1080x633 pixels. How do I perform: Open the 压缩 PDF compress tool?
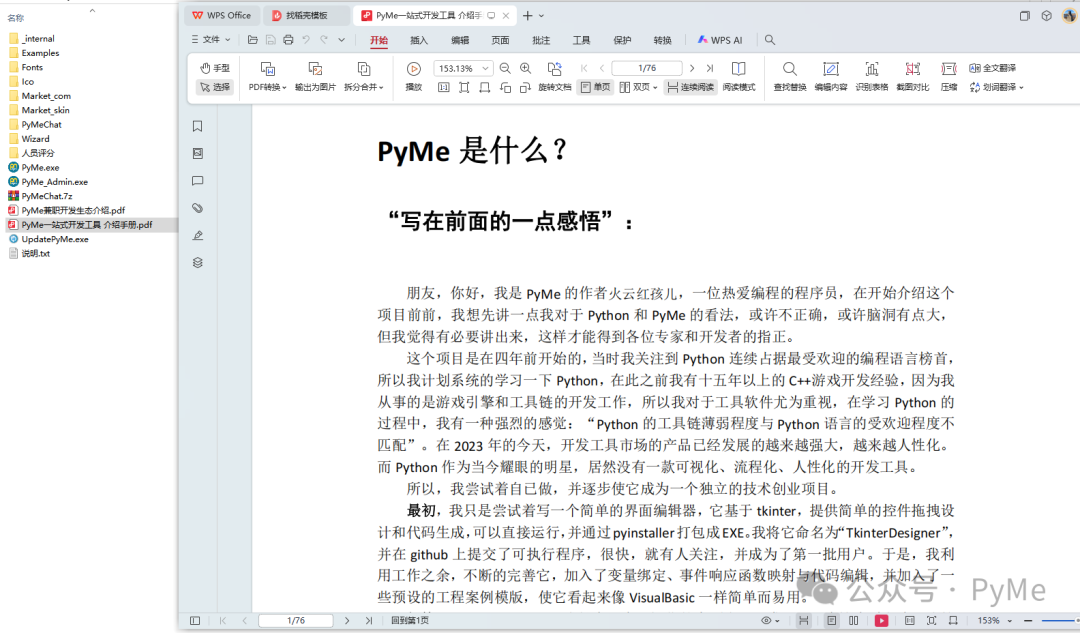pos(947,76)
